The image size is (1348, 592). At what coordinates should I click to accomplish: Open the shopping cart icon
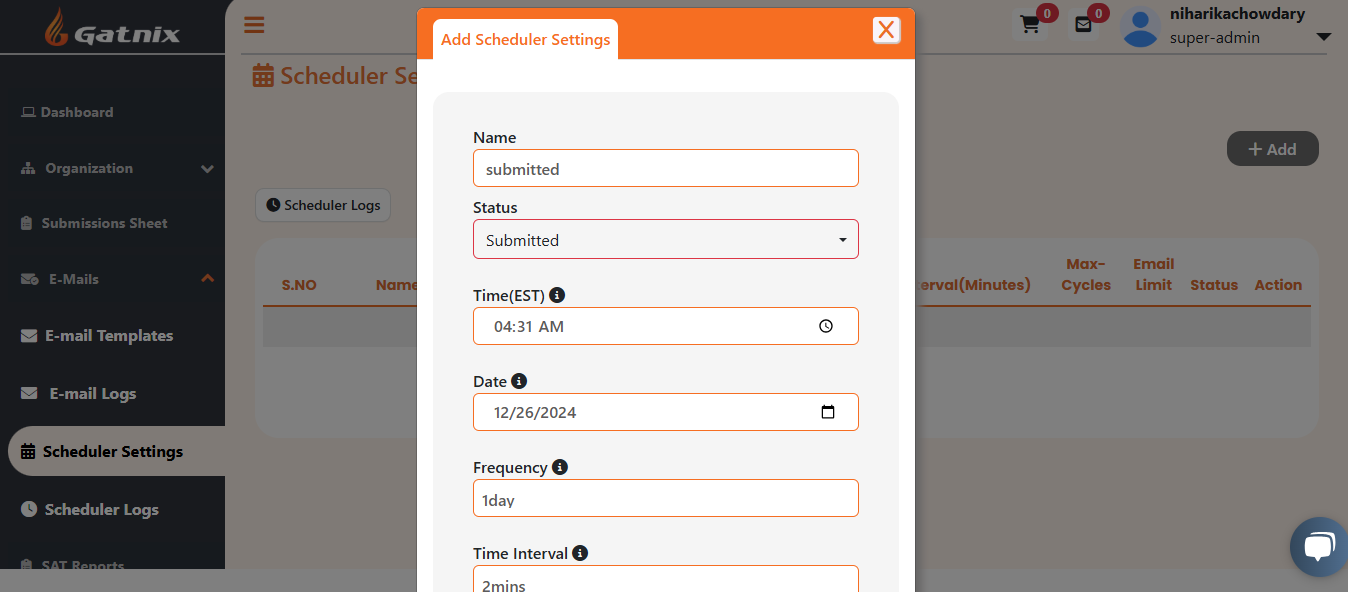(1029, 25)
